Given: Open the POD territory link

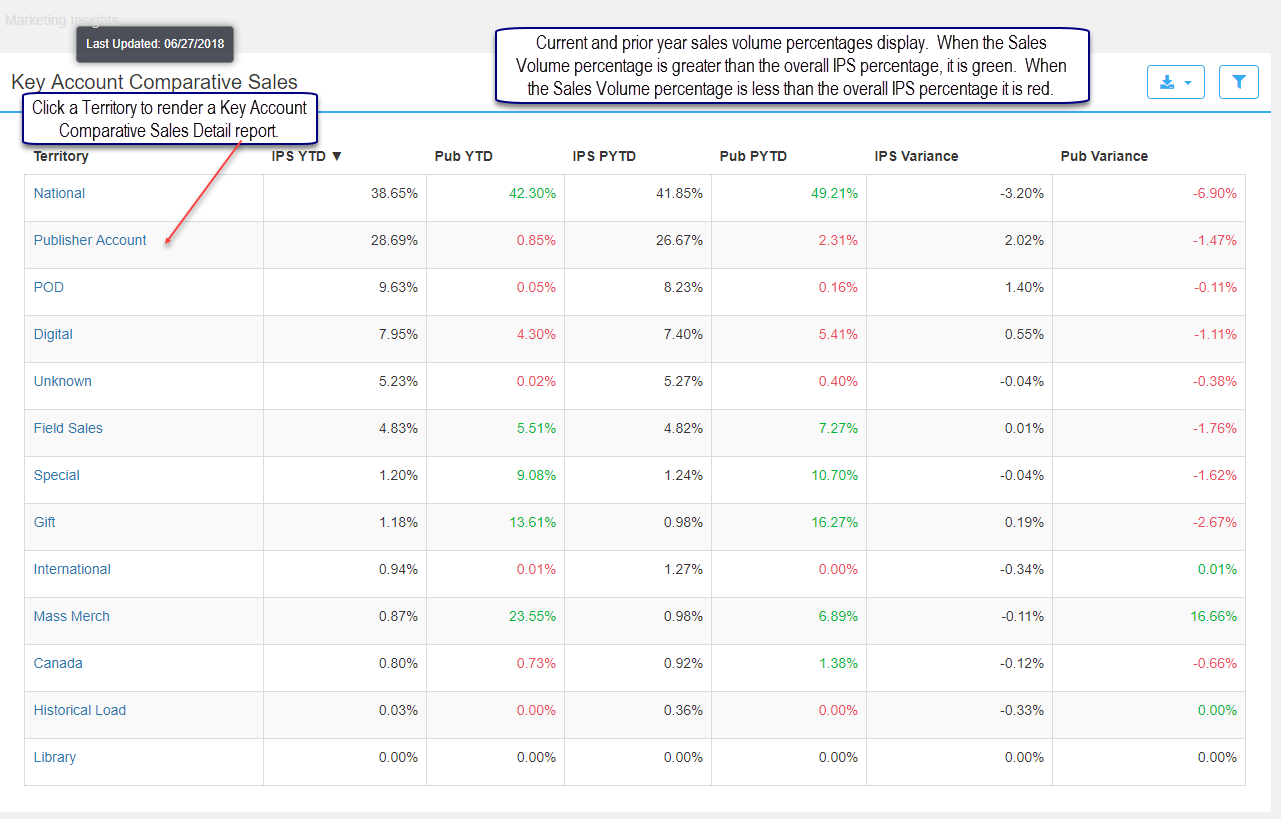Looking at the screenshot, I should pyautogui.click(x=48, y=287).
